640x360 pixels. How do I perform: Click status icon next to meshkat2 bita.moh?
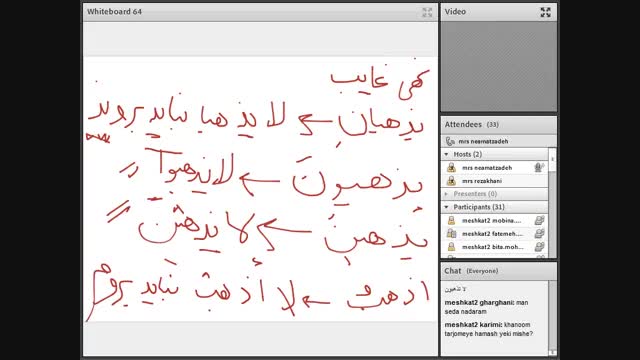tap(539, 247)
